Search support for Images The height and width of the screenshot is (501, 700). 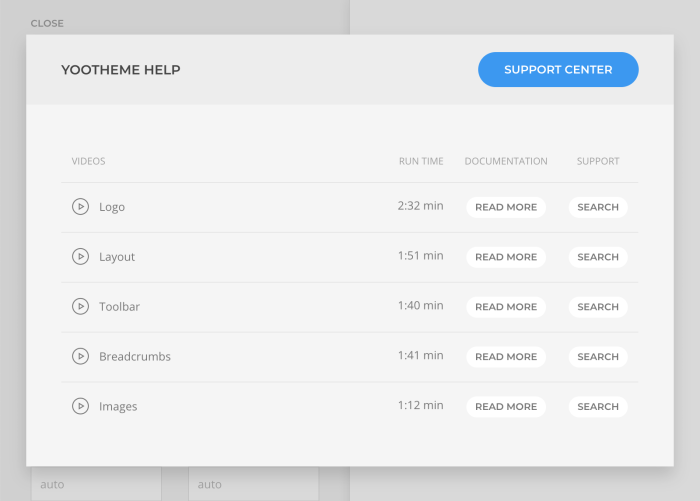point(598,407)
